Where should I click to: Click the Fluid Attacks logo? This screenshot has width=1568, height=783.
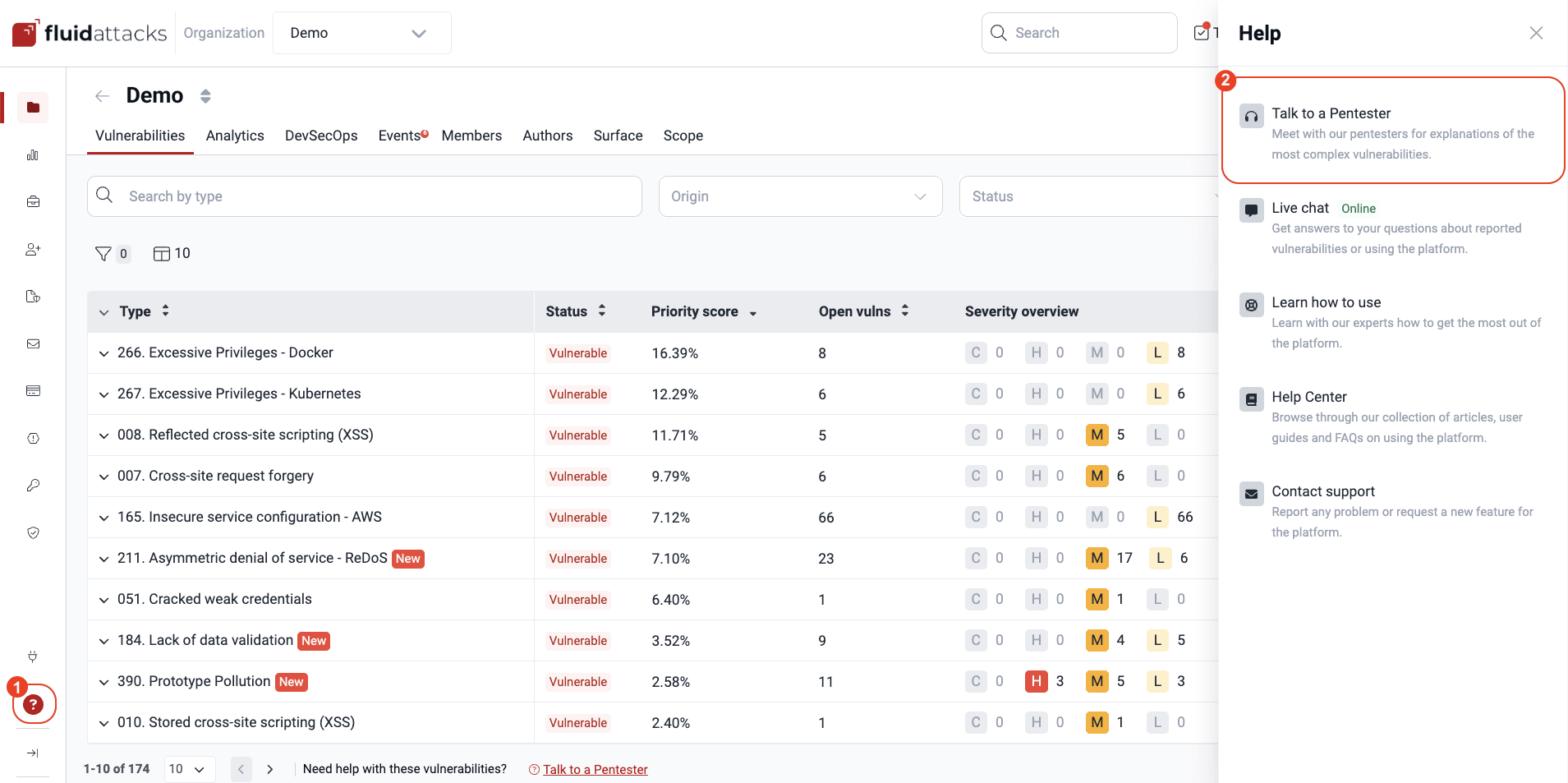[x=90, y=33]
